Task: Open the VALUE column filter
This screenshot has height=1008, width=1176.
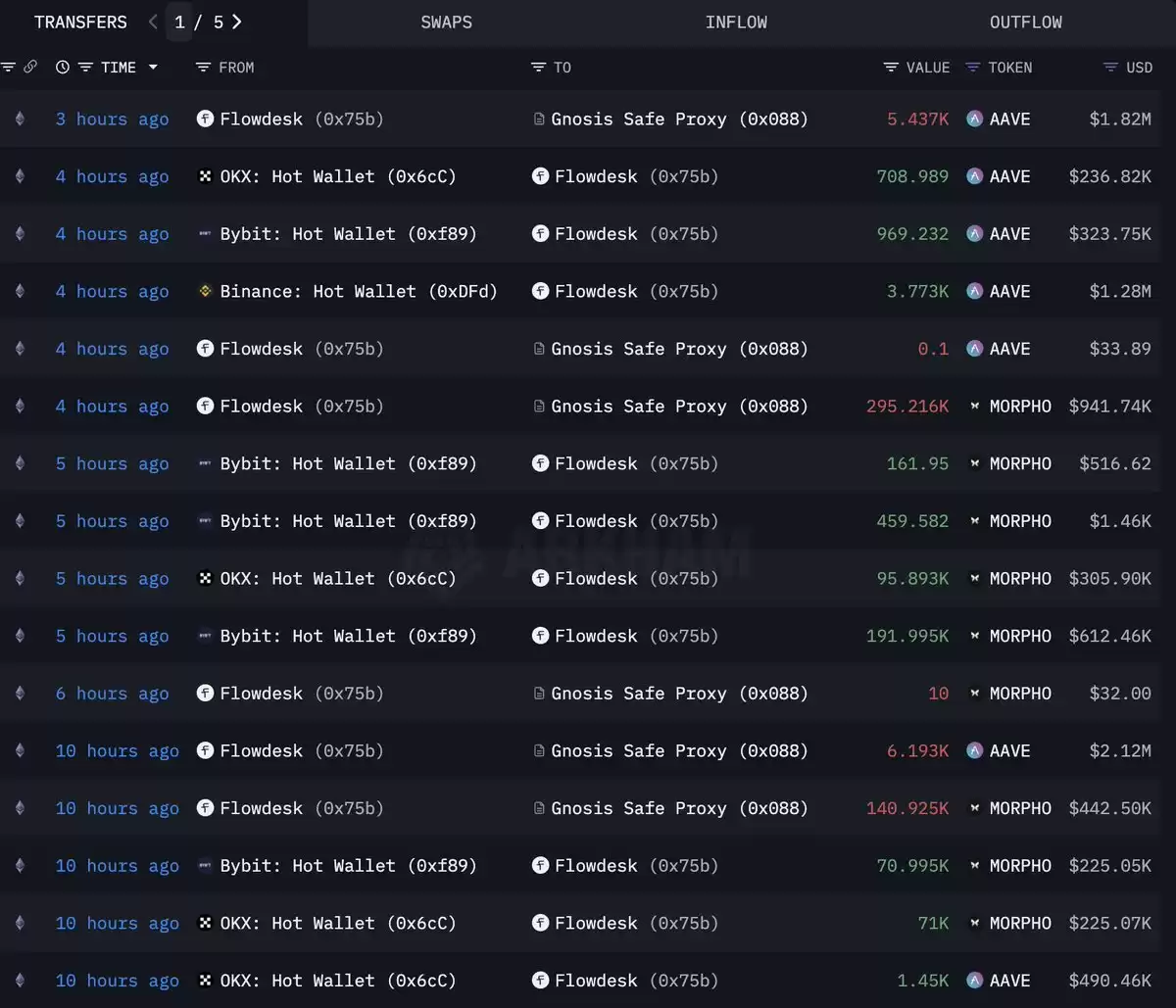Action: pyautogui.click(x=891, y=67)
